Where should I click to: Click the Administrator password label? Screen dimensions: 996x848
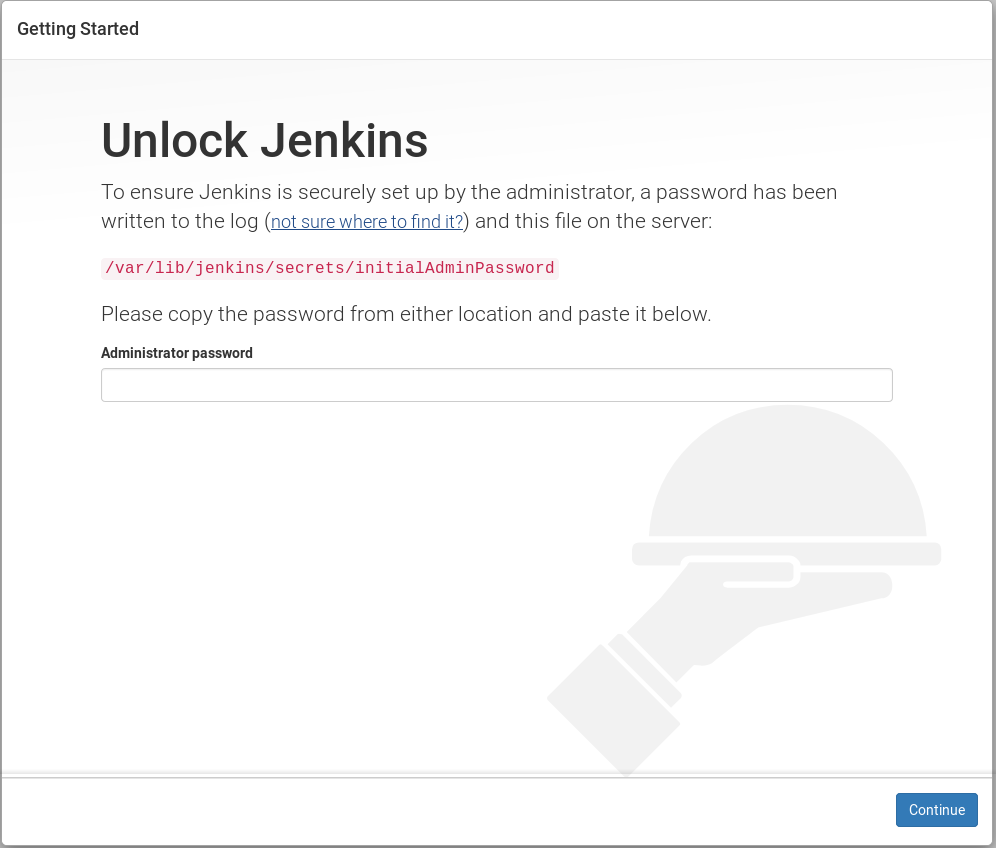pos(177,353)
